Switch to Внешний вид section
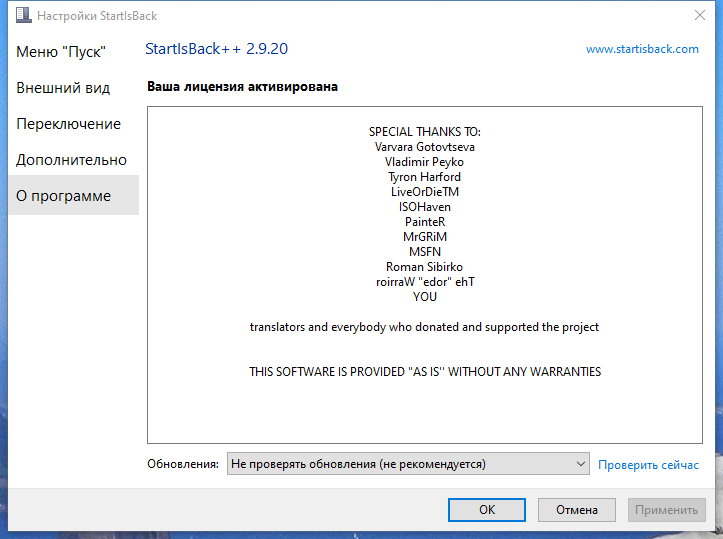The height and width of the screenshot is (539, 723). (x=63, y=88)
